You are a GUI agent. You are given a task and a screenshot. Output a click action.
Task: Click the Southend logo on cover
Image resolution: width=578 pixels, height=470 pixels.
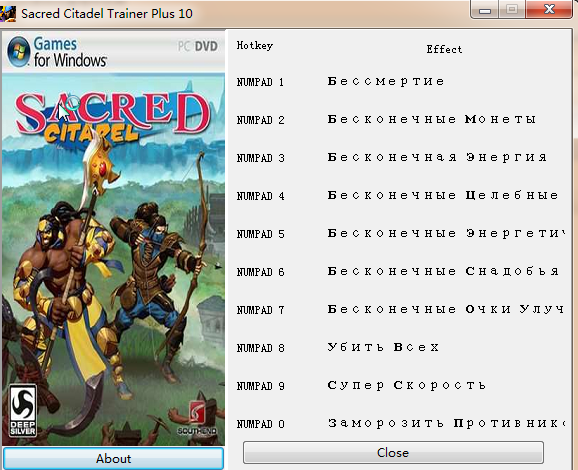point(197,418)
